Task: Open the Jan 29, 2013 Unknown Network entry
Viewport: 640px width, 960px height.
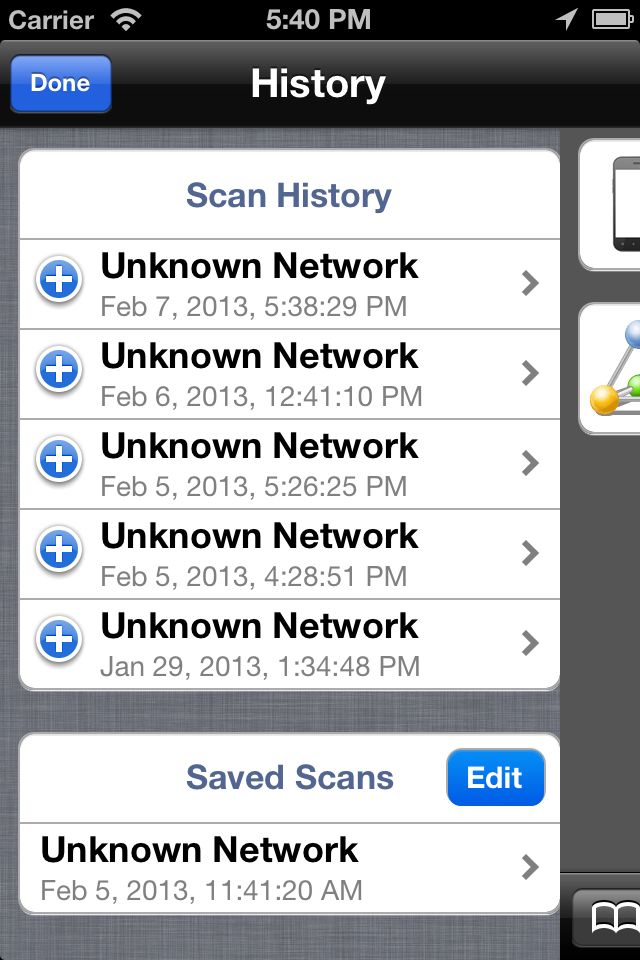Action: [x=290, y=644]
